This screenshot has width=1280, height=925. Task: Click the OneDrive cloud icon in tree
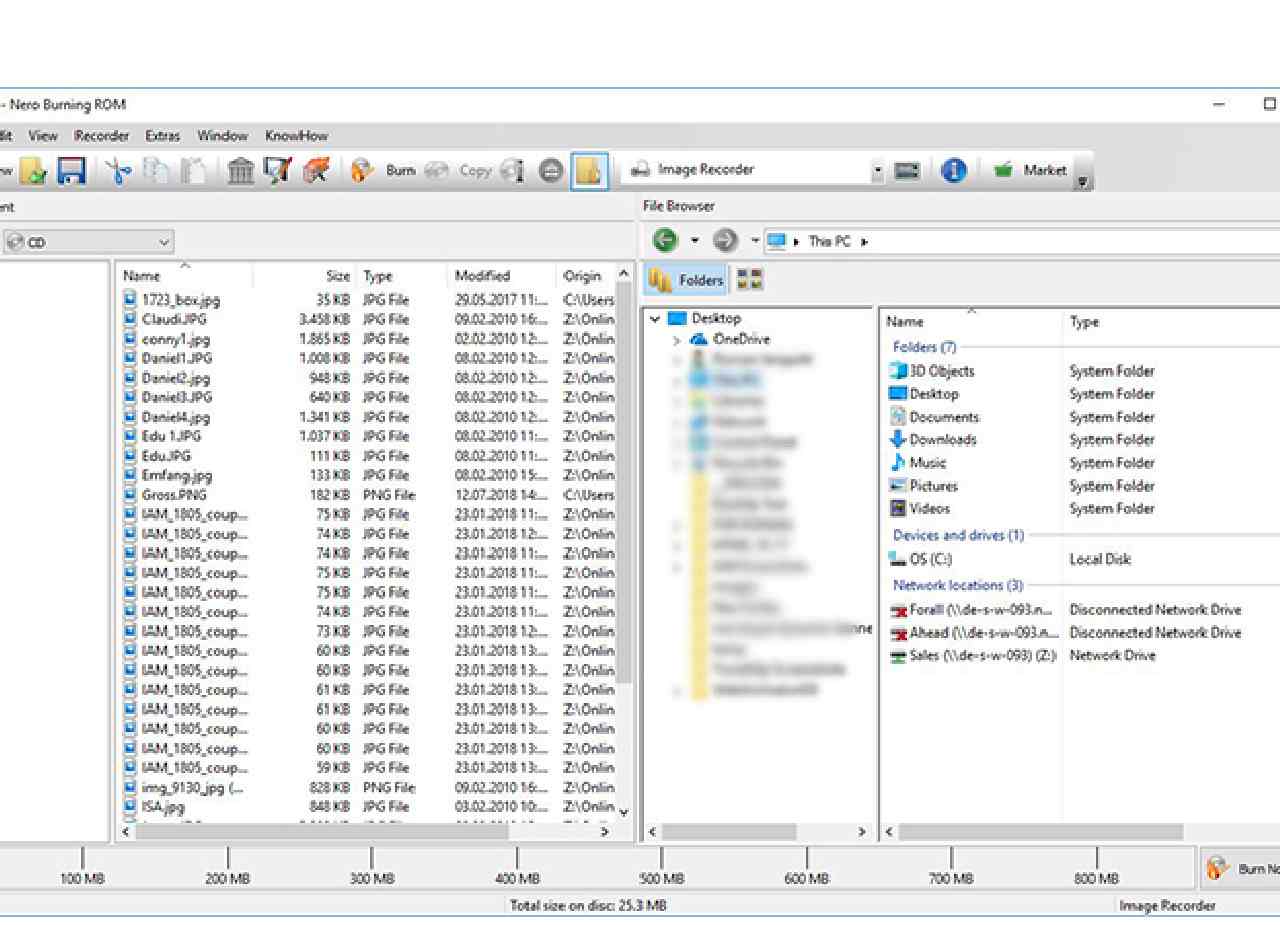698,339
